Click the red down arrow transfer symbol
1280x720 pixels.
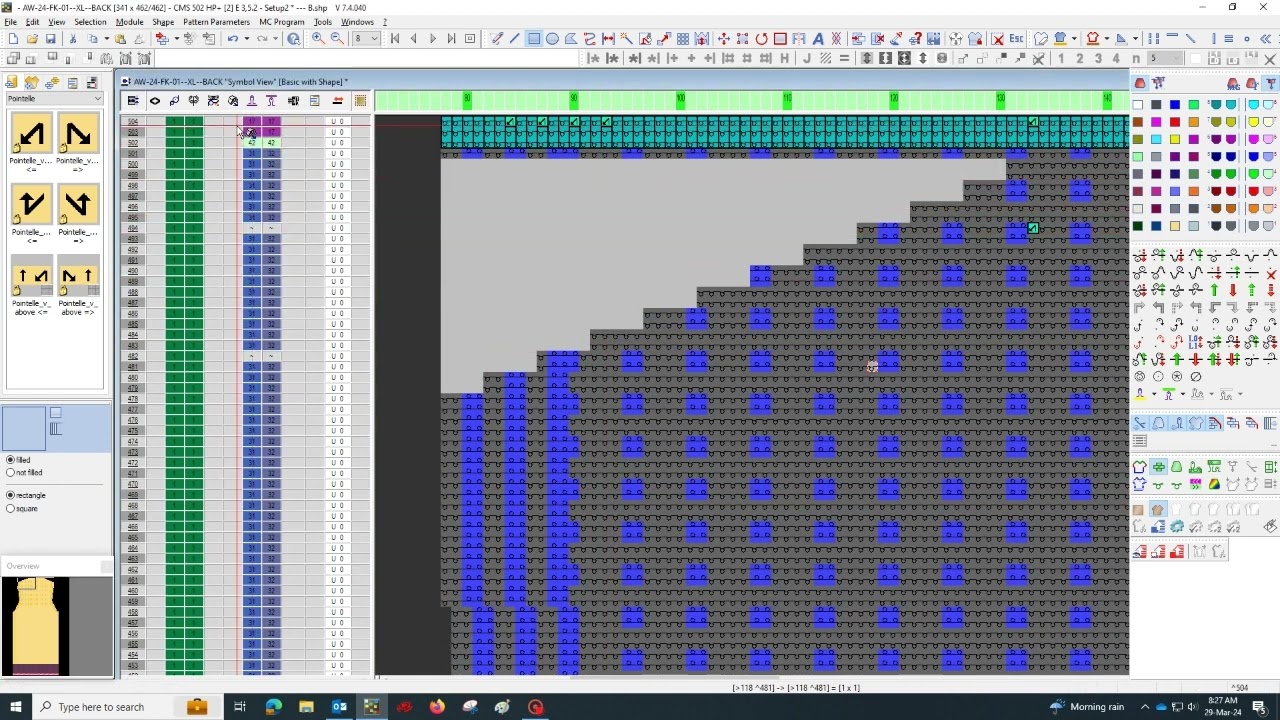[x=1233, y=290]
